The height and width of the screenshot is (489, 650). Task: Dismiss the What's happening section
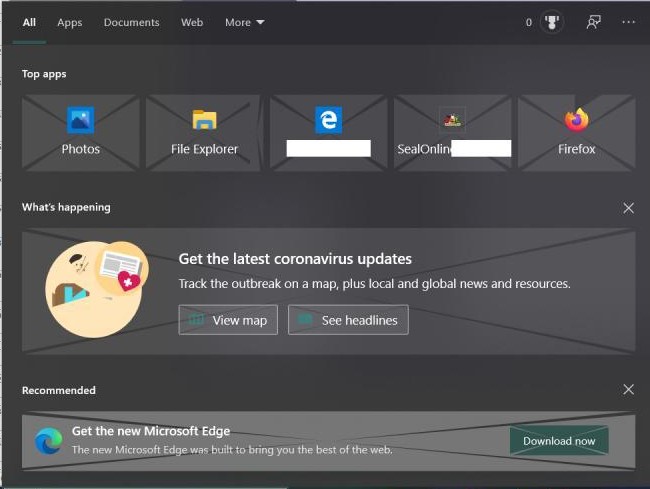[628, 208]
